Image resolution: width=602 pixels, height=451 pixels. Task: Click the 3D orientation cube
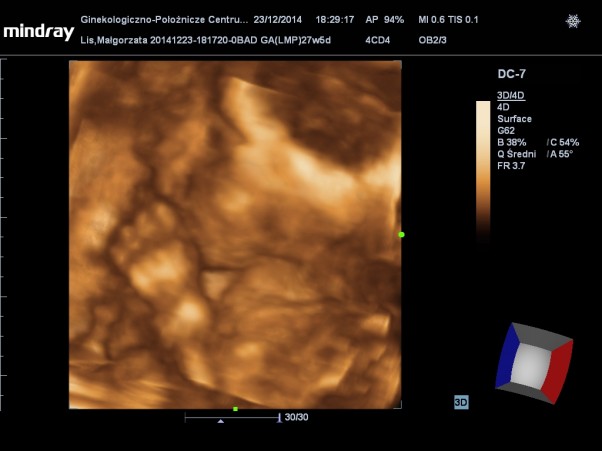tap(534, 362)
